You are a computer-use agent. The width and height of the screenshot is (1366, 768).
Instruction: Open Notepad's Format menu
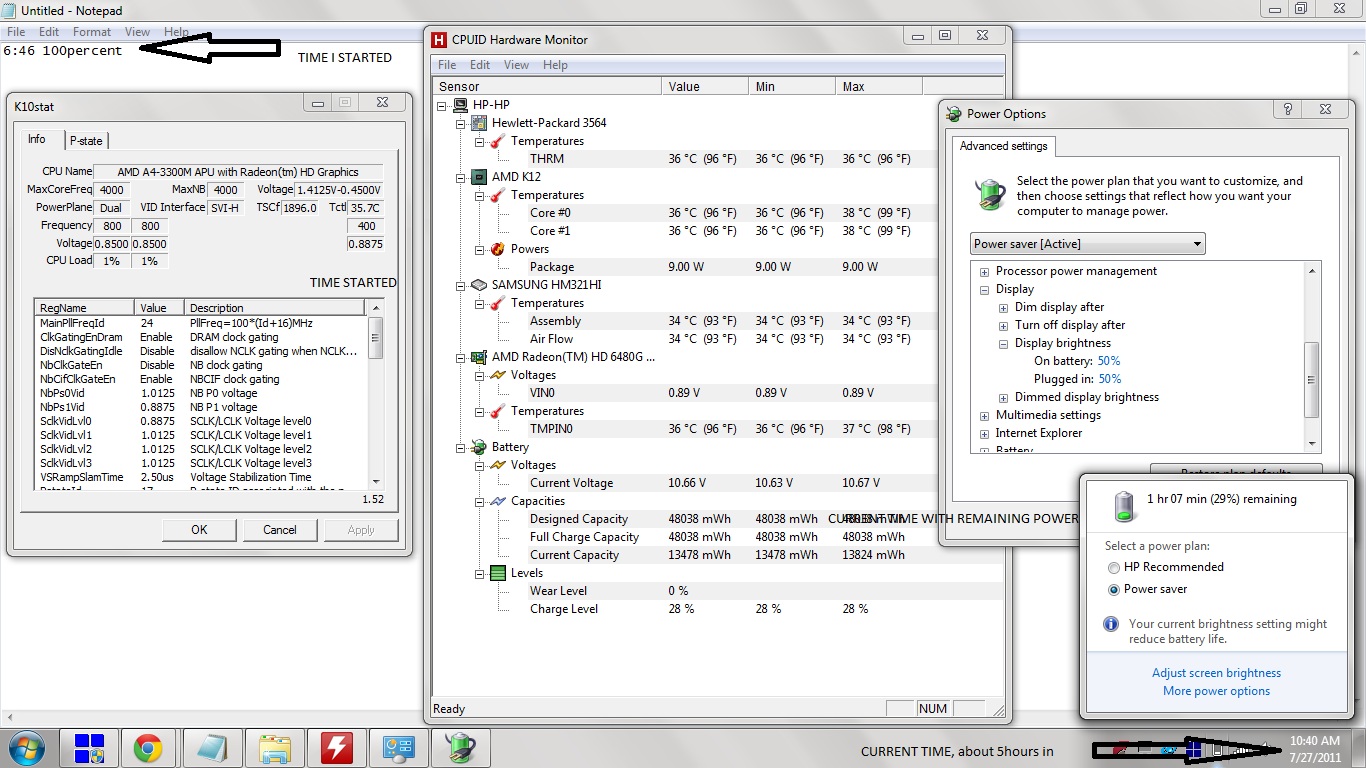click(92, 32)
